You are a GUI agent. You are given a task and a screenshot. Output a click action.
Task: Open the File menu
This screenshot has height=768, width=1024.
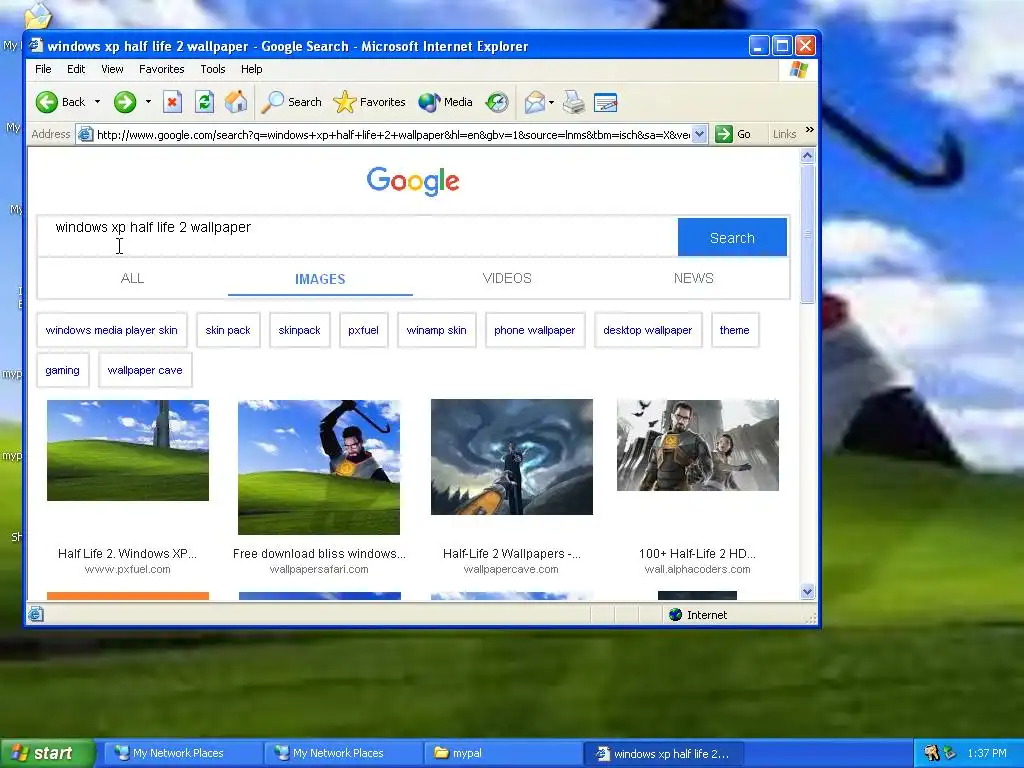[x=43, y=69]
